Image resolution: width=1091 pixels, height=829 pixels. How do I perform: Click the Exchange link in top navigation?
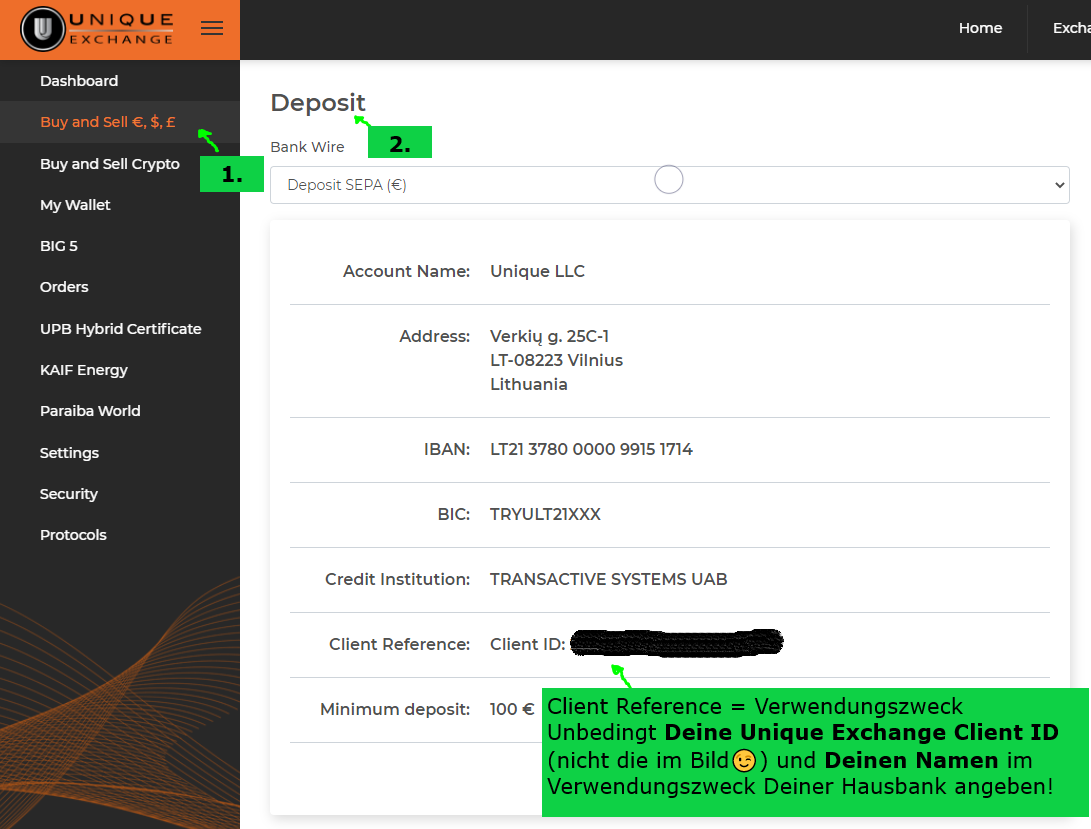1072,28
